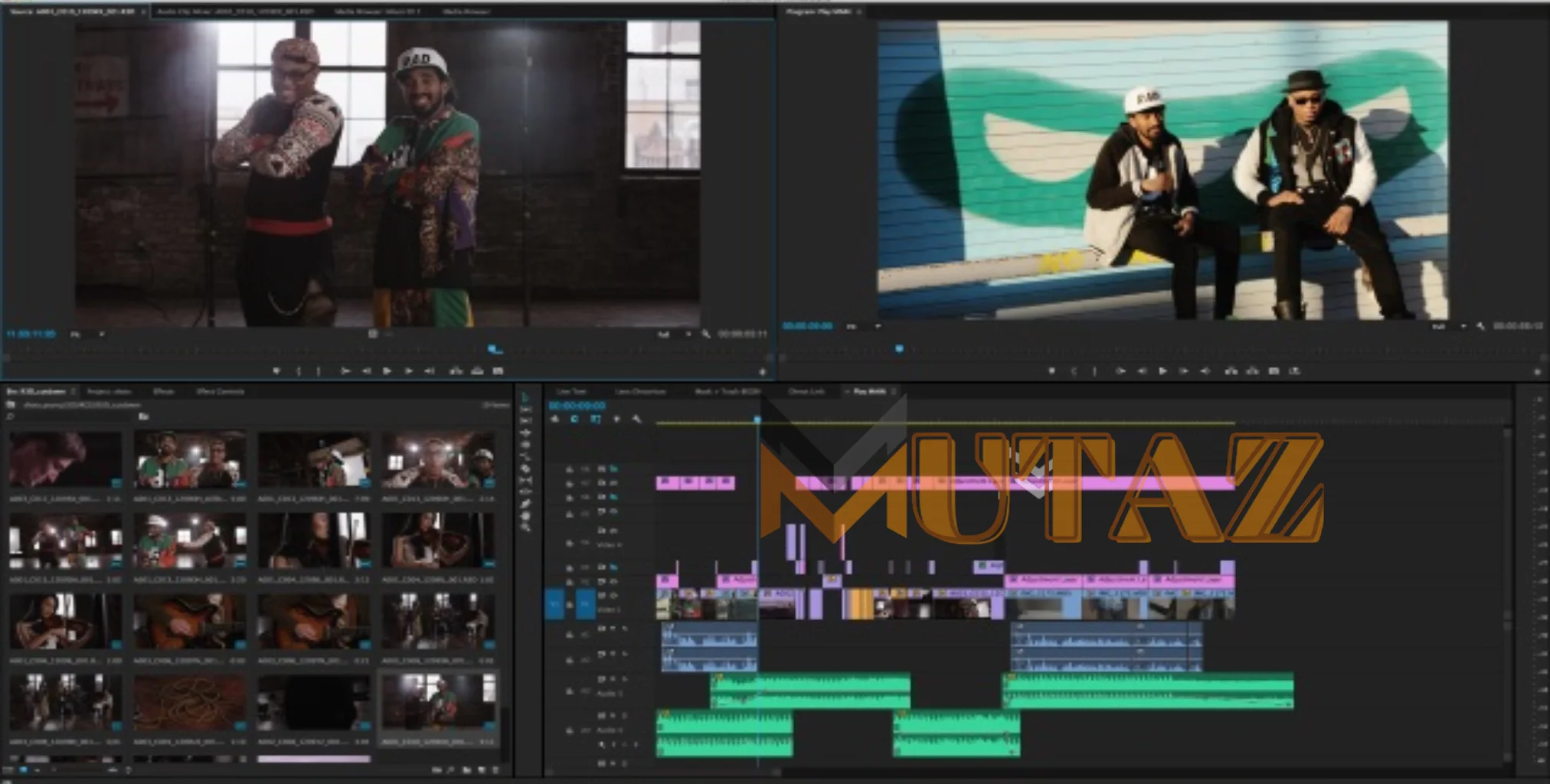Export a frame from the Program monitor
The image size is (1550, 784).
coord(1274,371)
